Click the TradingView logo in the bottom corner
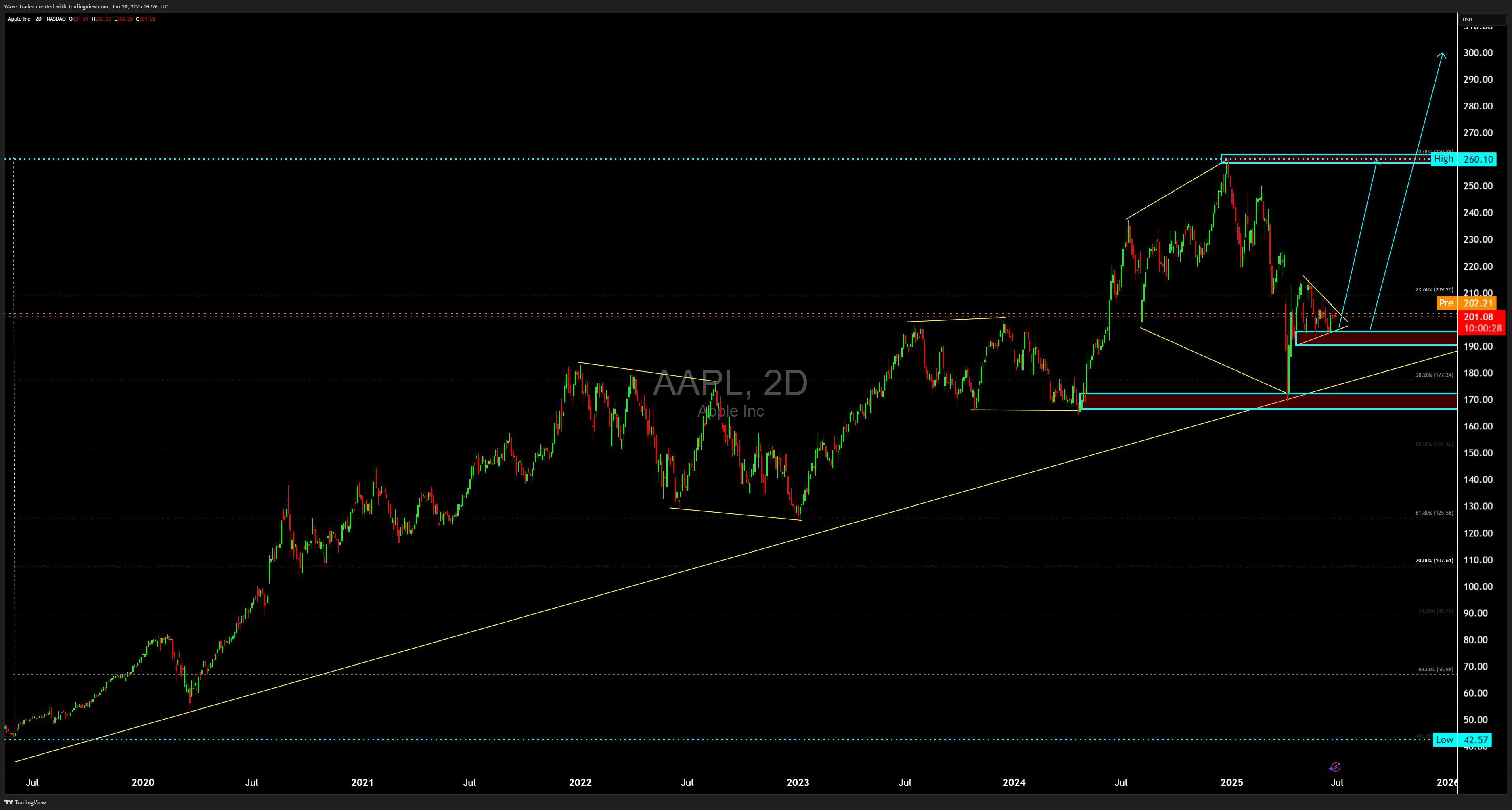The image size is (1512, 810). click(x=25, y=802)
